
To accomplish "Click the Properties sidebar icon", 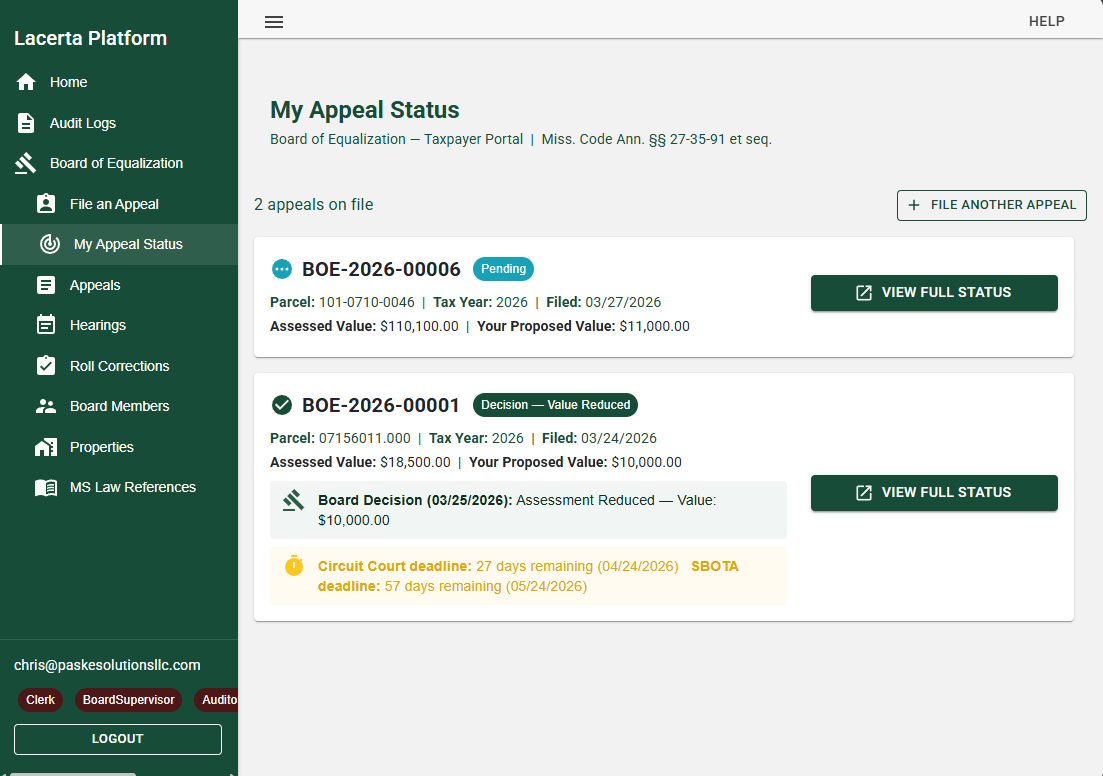I will coord(45,446).
